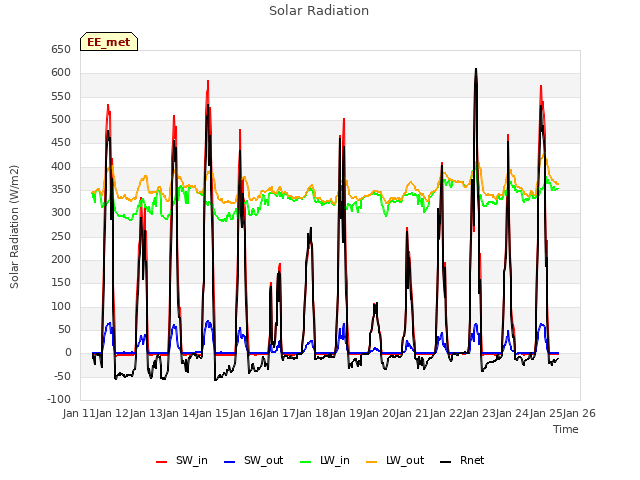Click the red SW_in legend color marker
640x480 pixels.
(x=162, y=462)
